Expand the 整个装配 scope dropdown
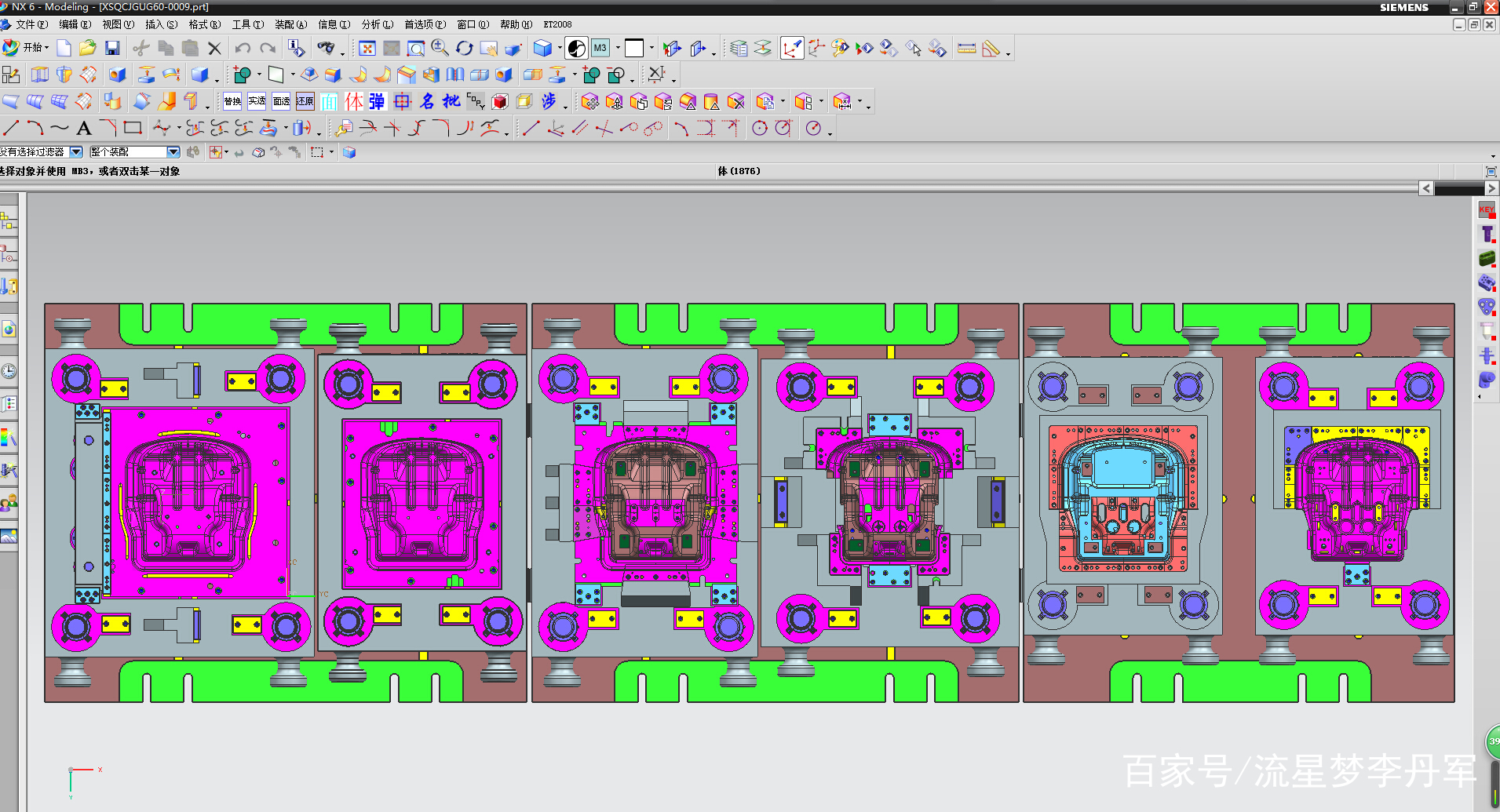 (173, 152)
